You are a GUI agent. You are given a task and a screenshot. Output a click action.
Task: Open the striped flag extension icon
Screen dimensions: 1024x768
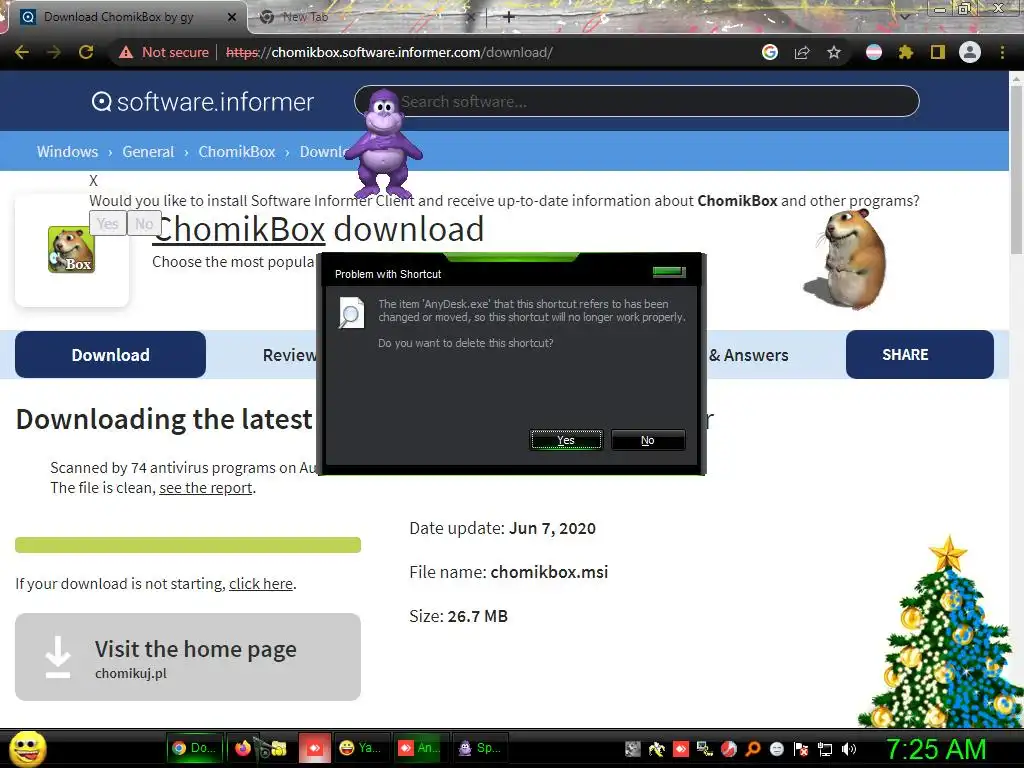click(x=874, y=52)
